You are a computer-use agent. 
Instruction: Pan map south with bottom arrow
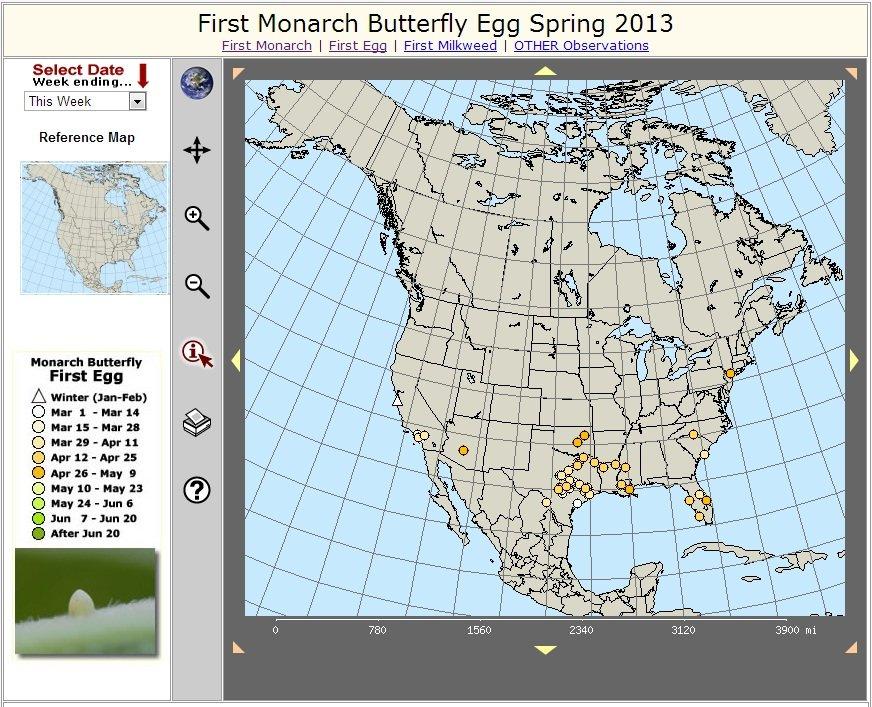pyautogui.click(x=545, y=650)
